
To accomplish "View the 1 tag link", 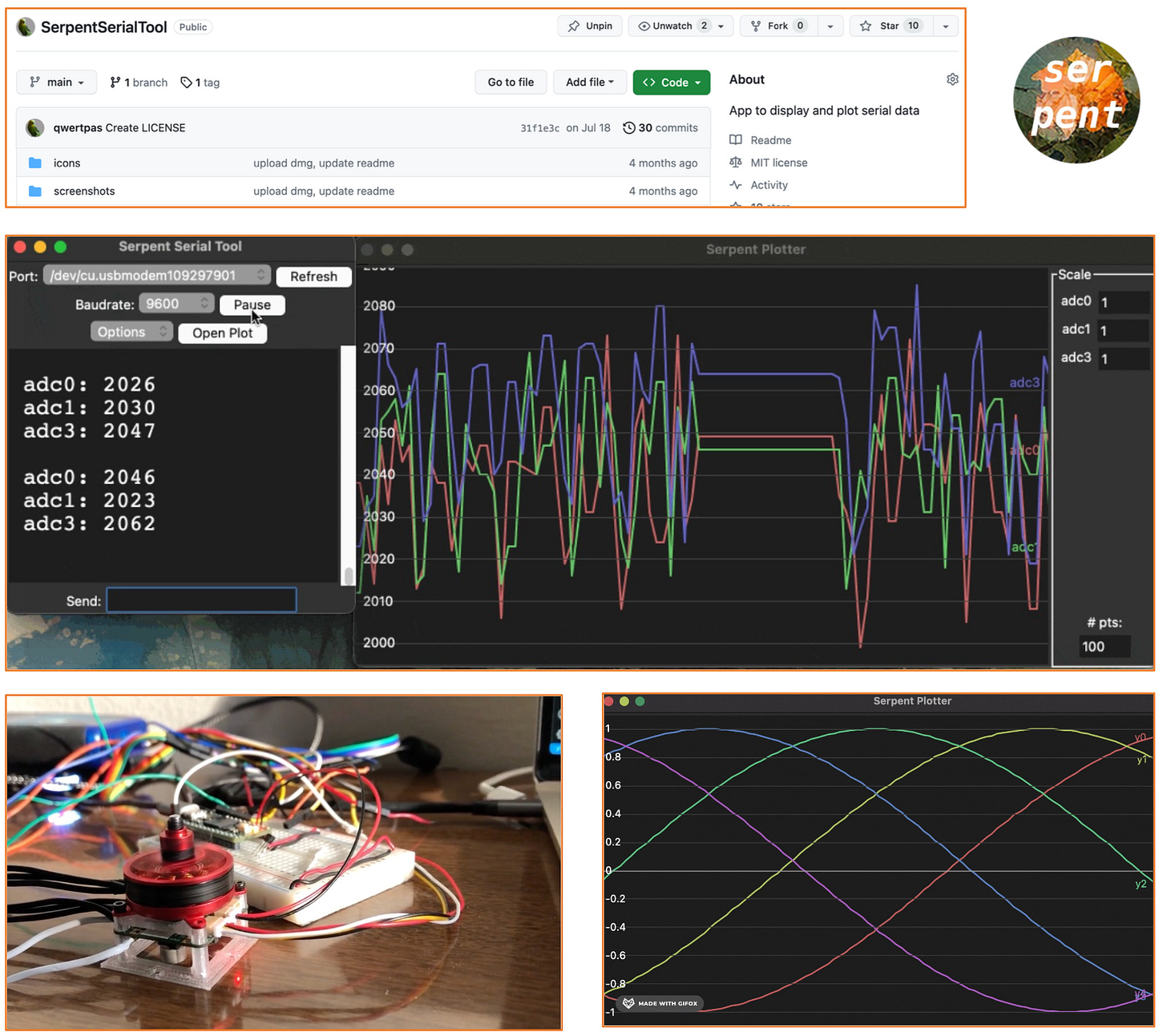I will pos(200,82).
